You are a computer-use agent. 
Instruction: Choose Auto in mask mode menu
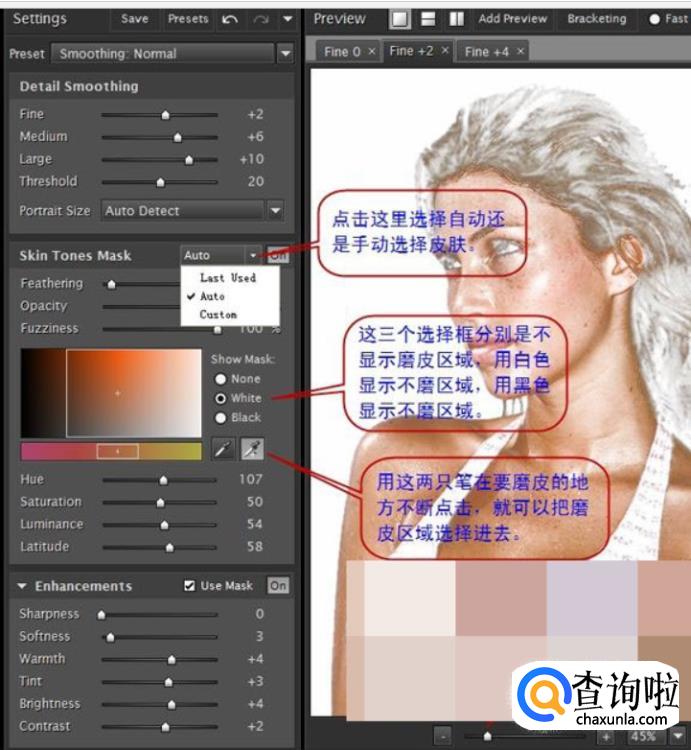coord(212,297)
